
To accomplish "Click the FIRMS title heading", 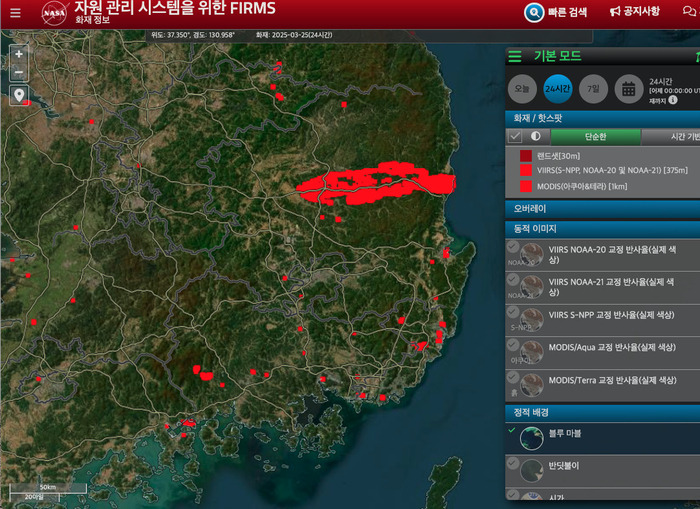I will click(x=175, y=8).
